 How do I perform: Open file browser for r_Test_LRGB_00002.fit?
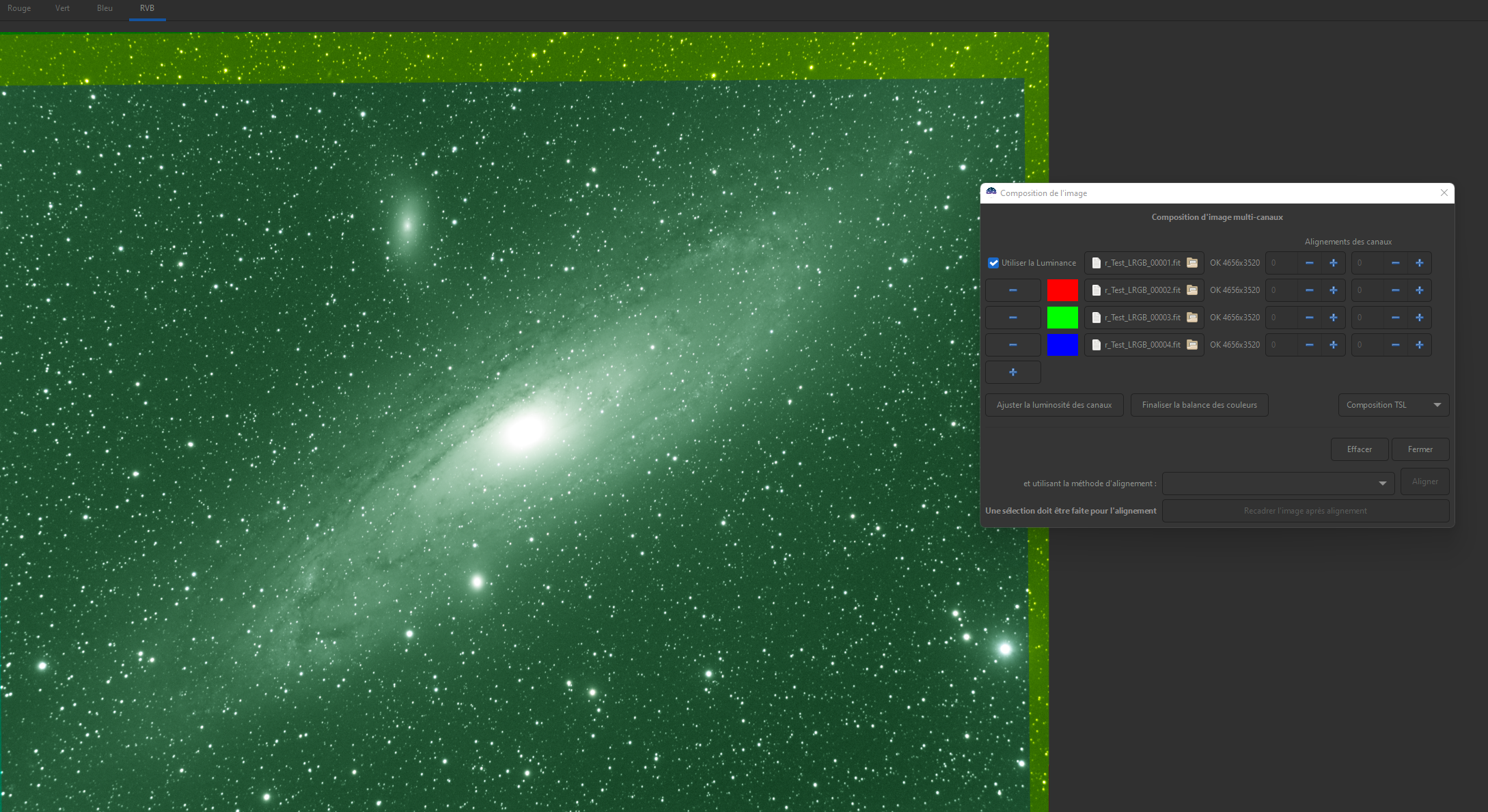coord(1192,290)
